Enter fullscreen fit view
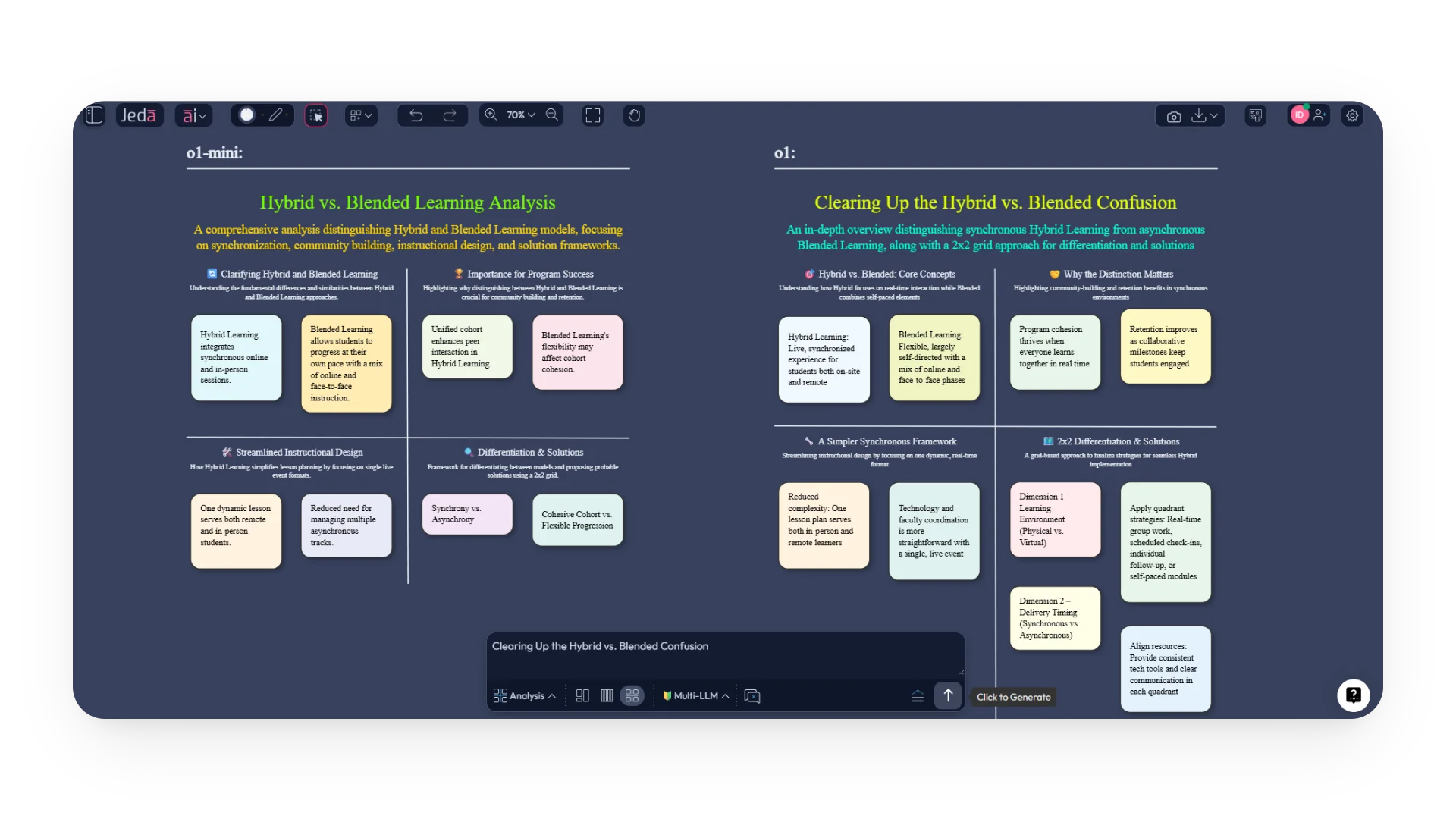 click(592, 115)
